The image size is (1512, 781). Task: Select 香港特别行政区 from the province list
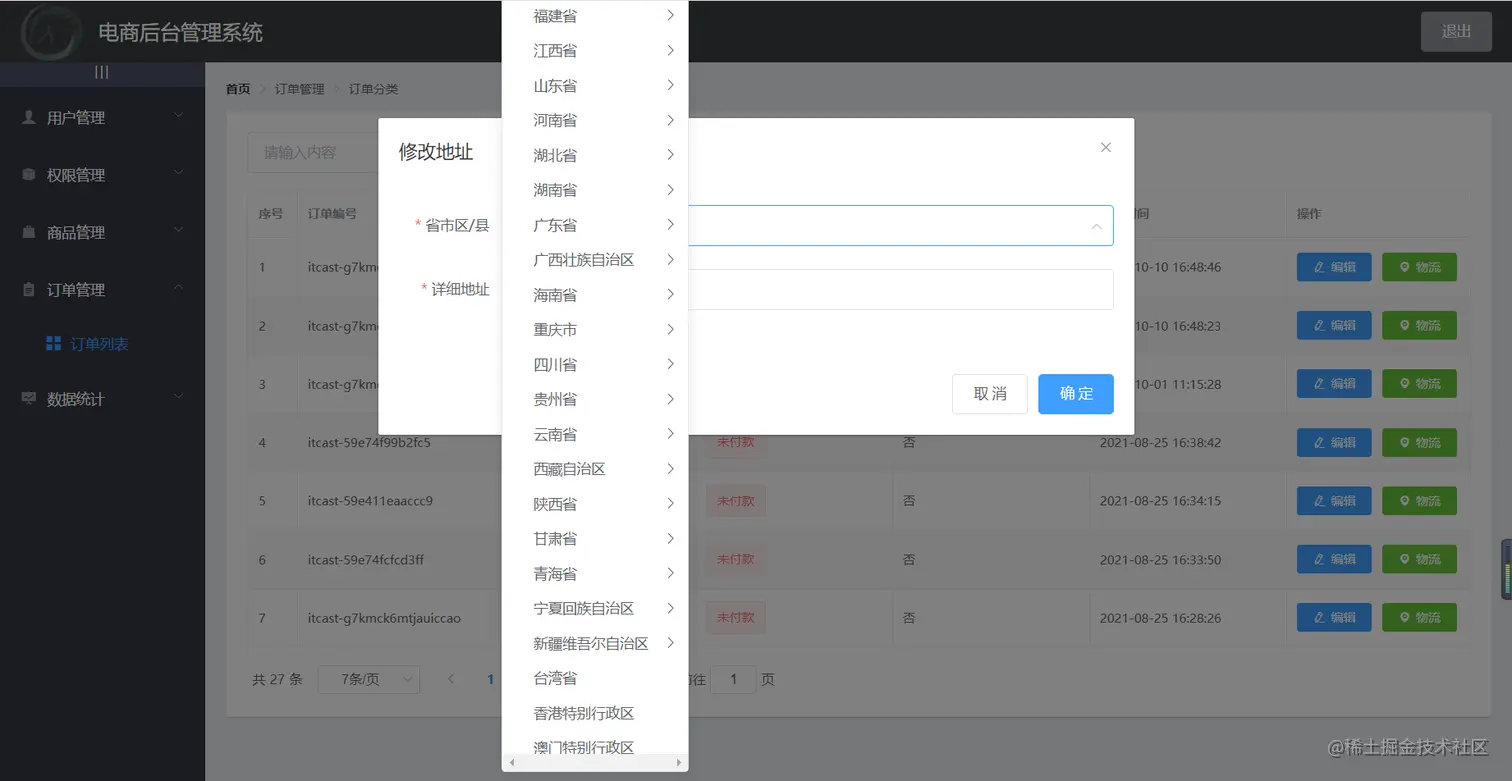[x=595, y=713]
